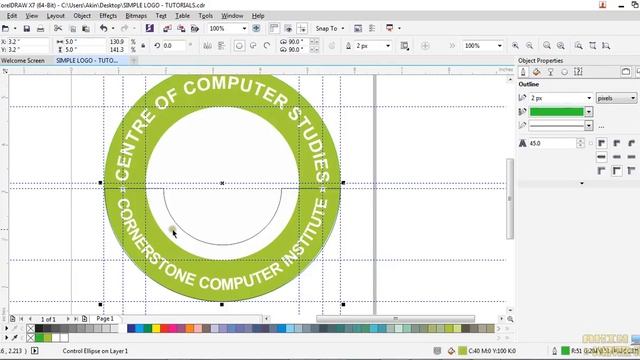The height and width of the screenshot is (360, 640).
Task: Select the Arc shape mode
Action: tap(267, 46)
